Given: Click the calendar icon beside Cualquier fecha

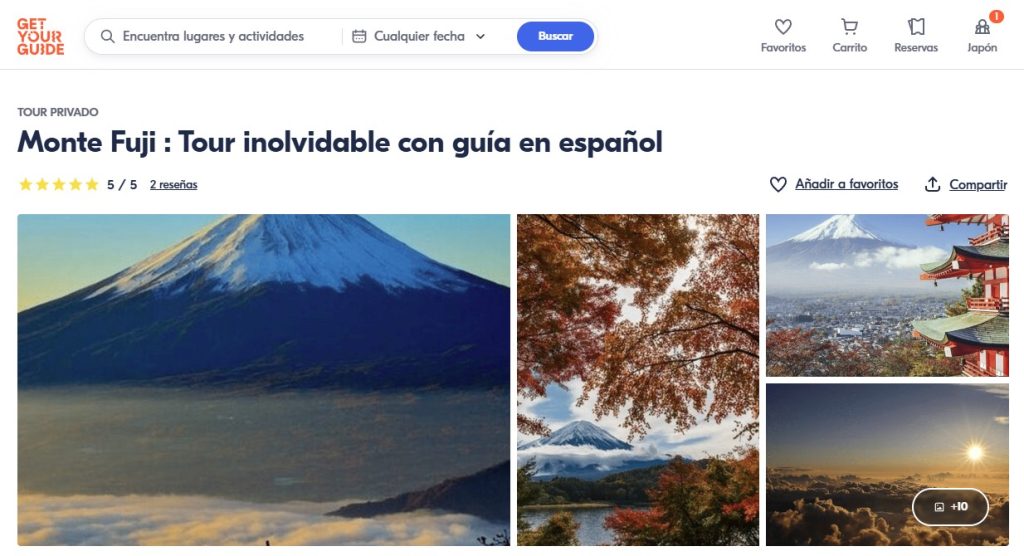Looking at the screenshot, I should coord(359,36).
